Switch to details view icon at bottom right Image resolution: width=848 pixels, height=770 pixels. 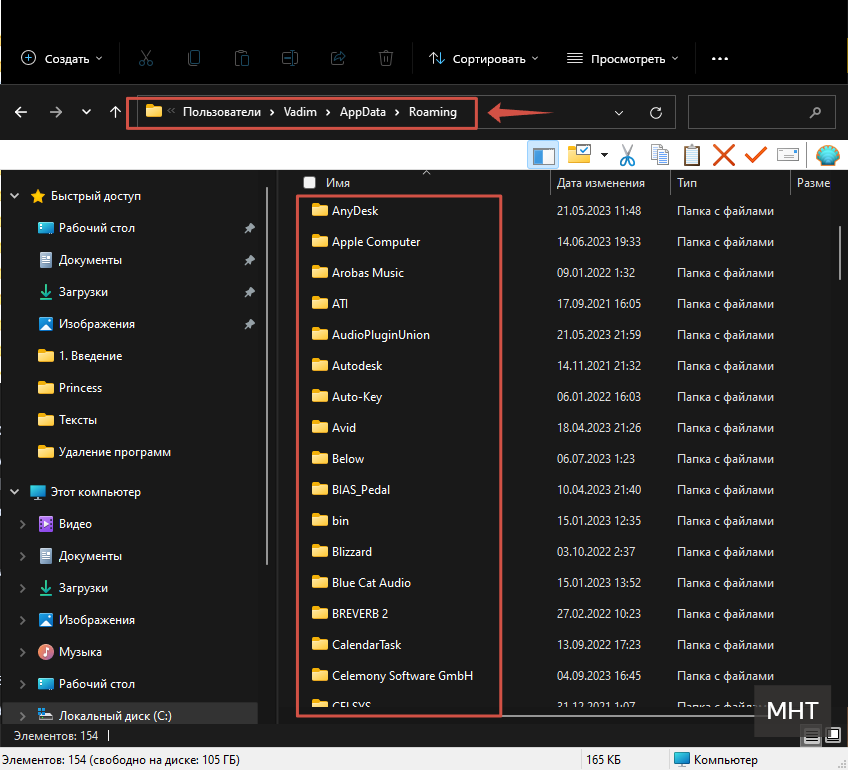(x=812, y=736)
